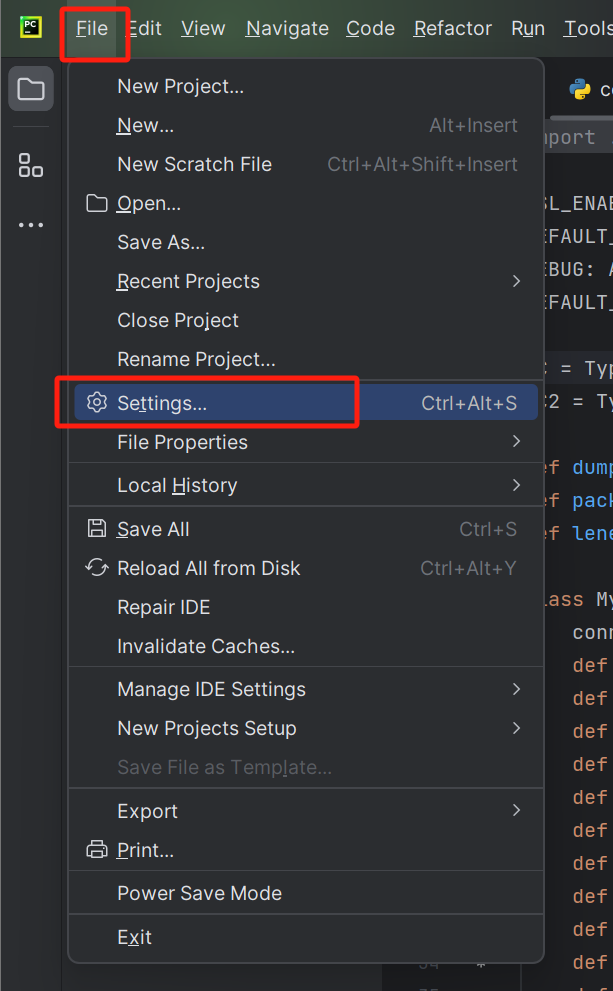Select New Project from File menu
Viewport: 613px width, 991px height.
point(180,86)
